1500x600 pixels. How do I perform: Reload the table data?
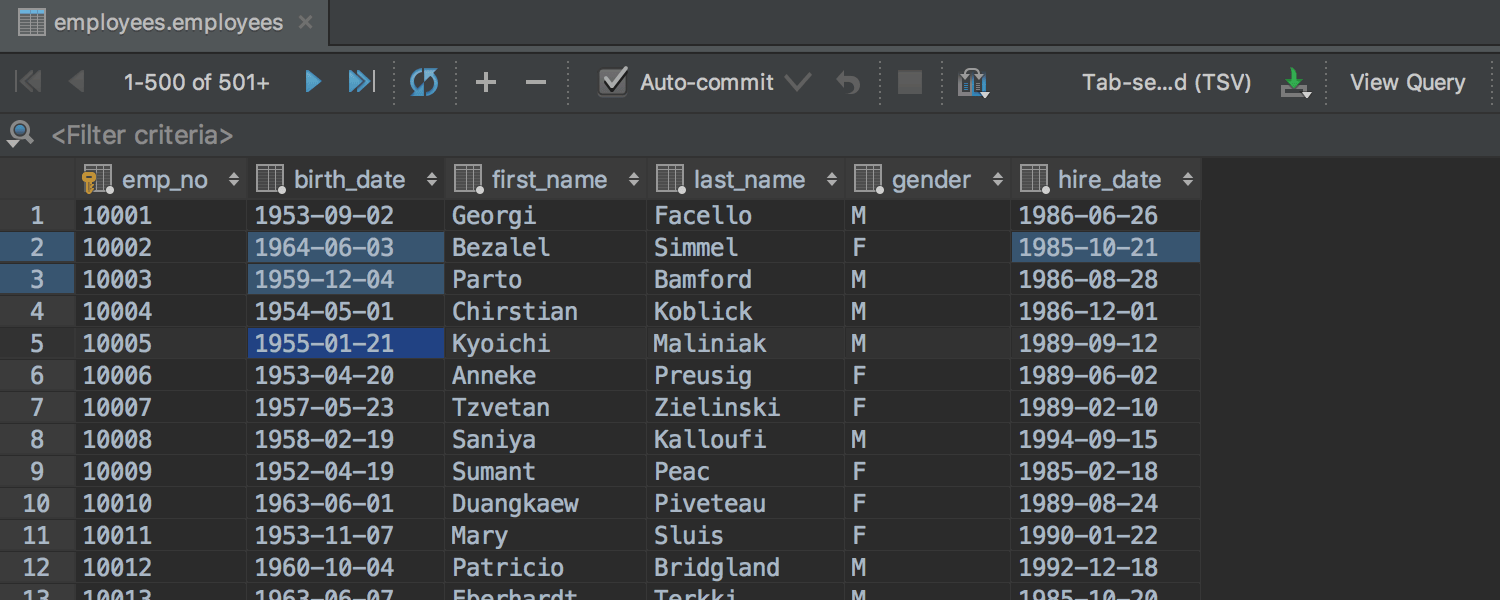pyautogui.click(x=424, y=82)
